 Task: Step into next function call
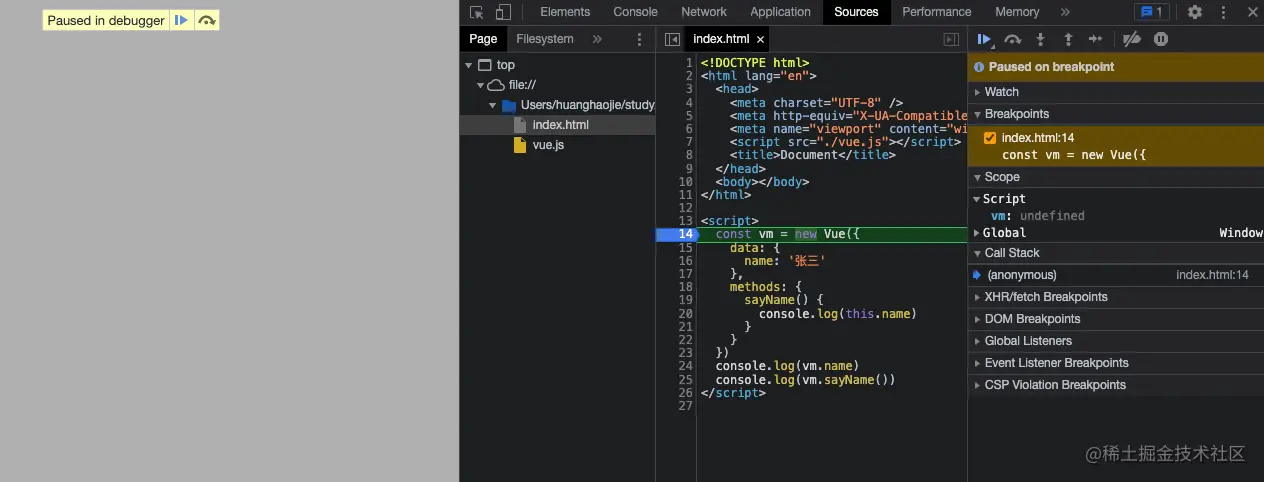pyautogui.click(x=1040, y=39)
